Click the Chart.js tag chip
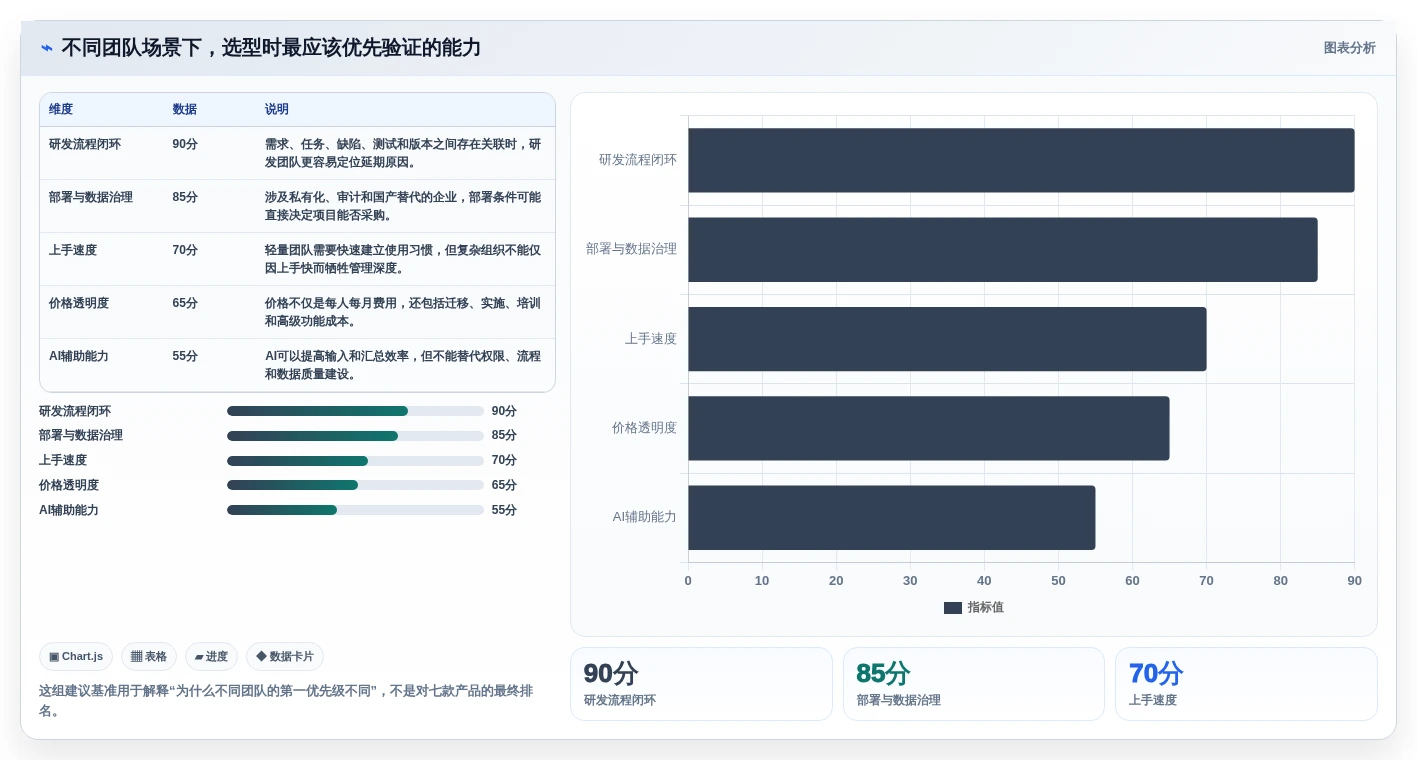Image resolution: width=1417 pixels, height=760 pixels. [76, 657]
